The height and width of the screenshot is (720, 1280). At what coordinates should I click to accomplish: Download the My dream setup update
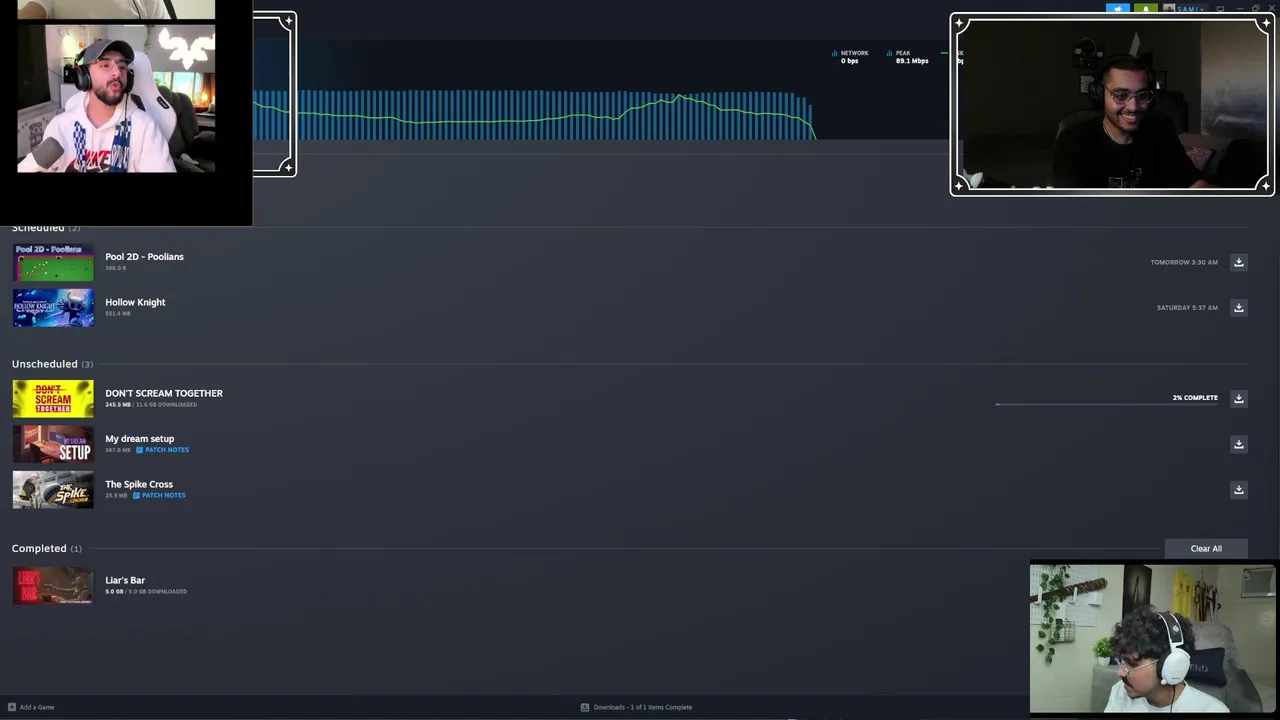pyautogui.click(x=1238, y=444)
